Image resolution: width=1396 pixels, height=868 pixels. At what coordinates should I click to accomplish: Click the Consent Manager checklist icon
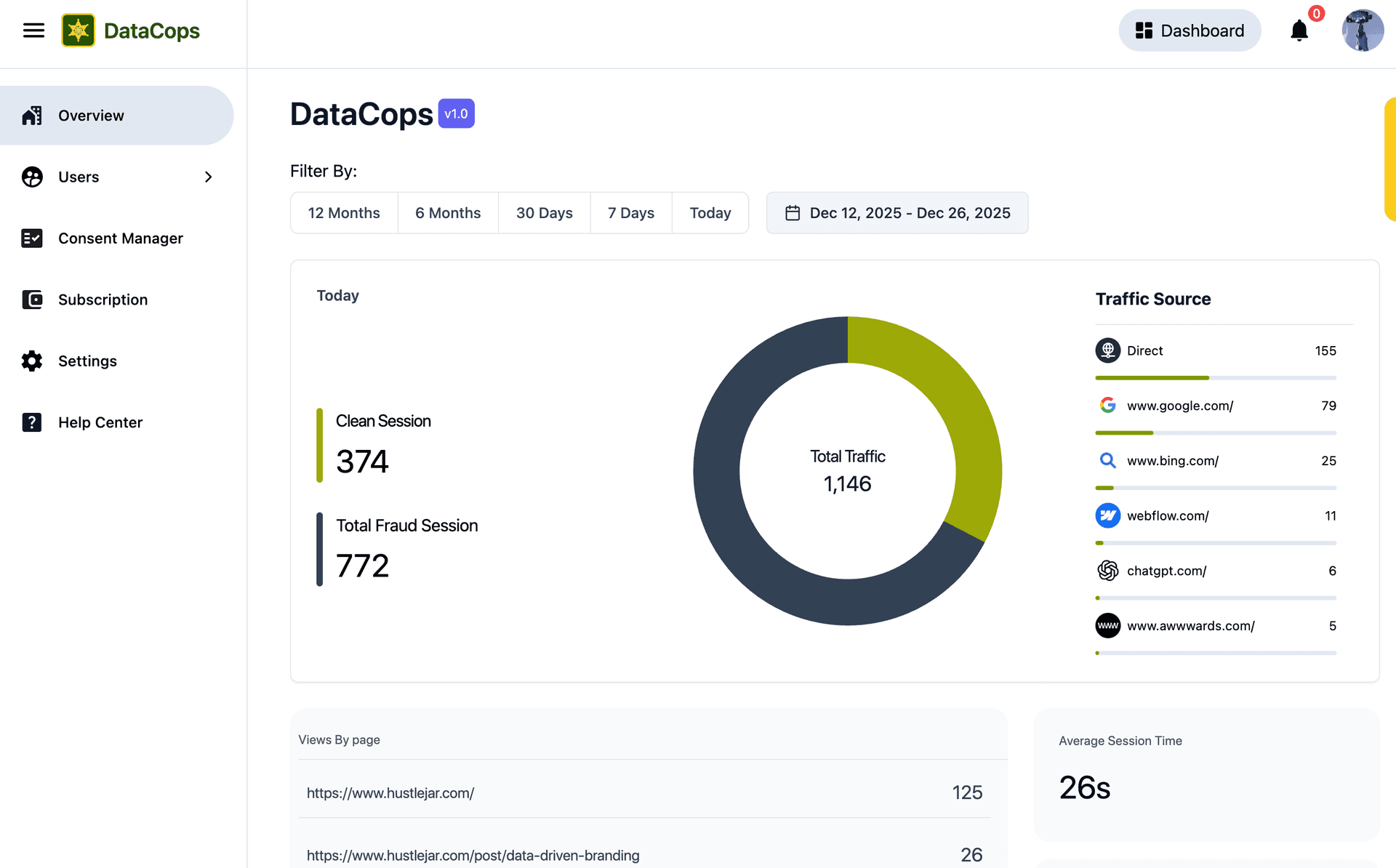(x=32, y=238)
